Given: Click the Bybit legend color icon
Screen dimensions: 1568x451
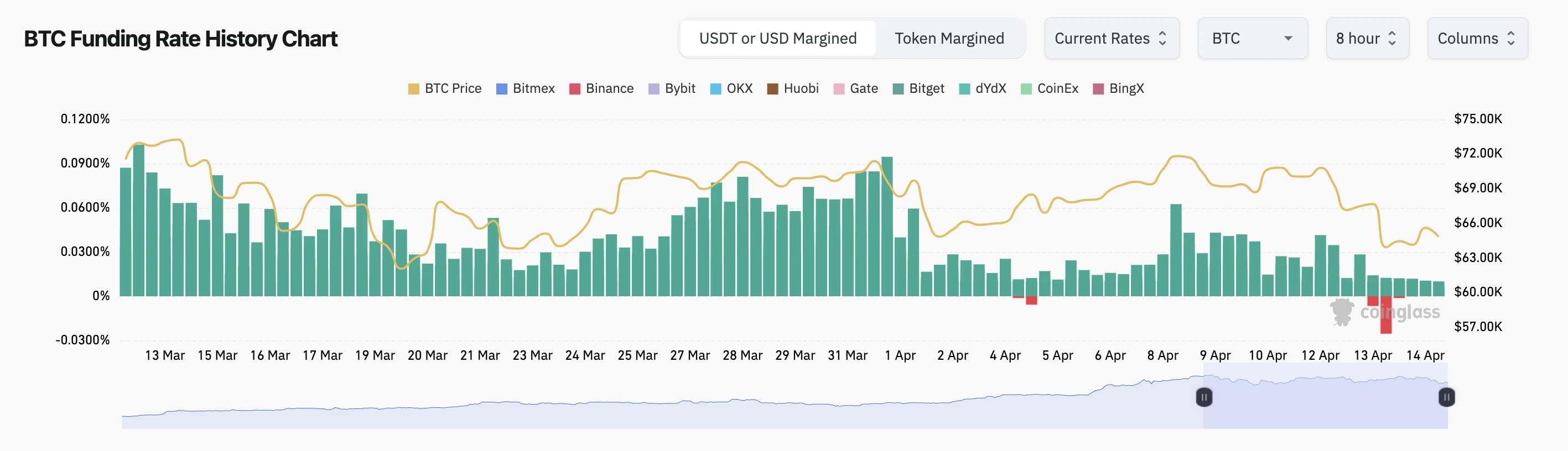Looking at the screenshot, I should click(x=654, y=89).
